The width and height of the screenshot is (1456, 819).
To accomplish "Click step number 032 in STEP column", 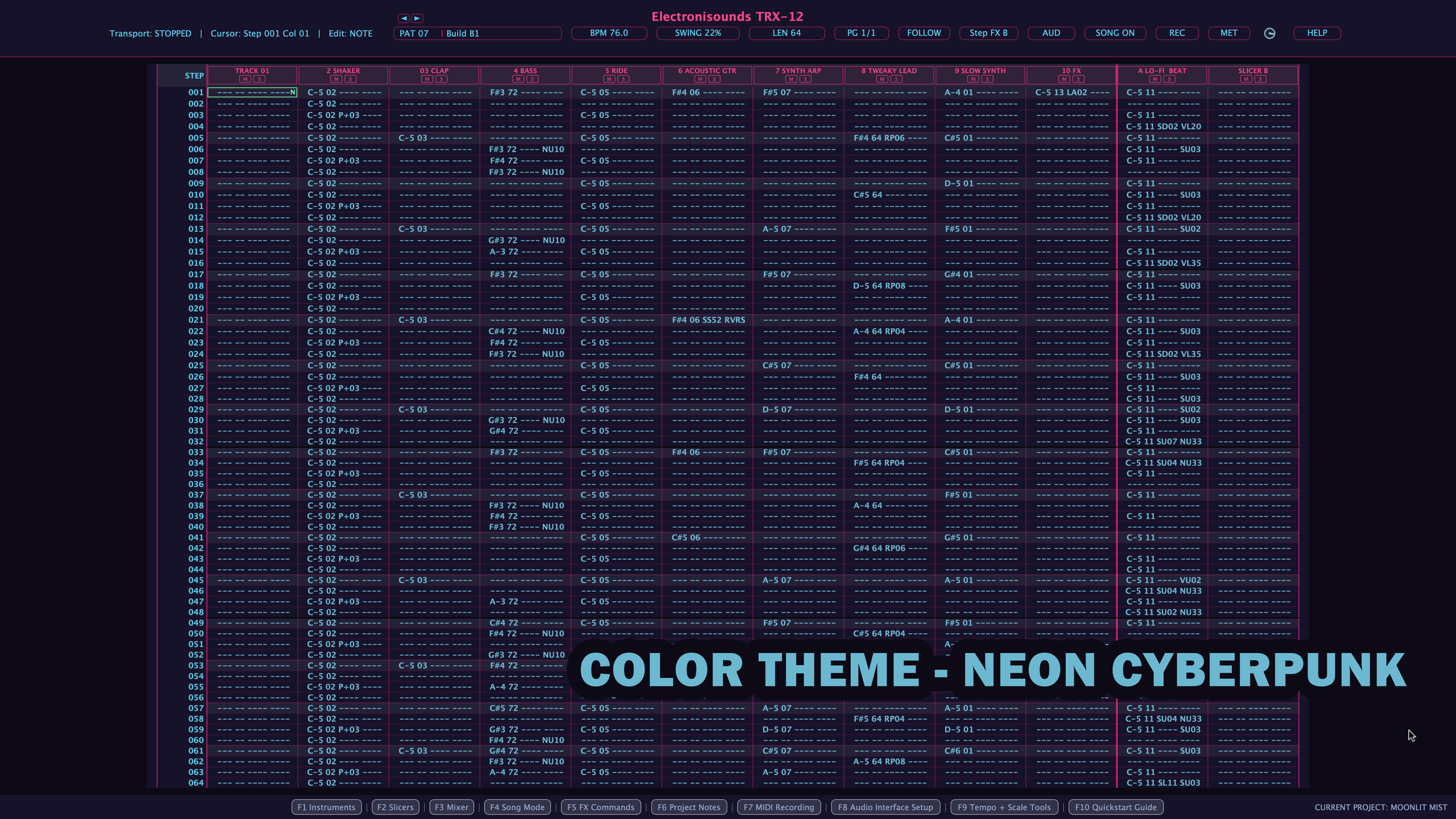I will click(196, 442).
